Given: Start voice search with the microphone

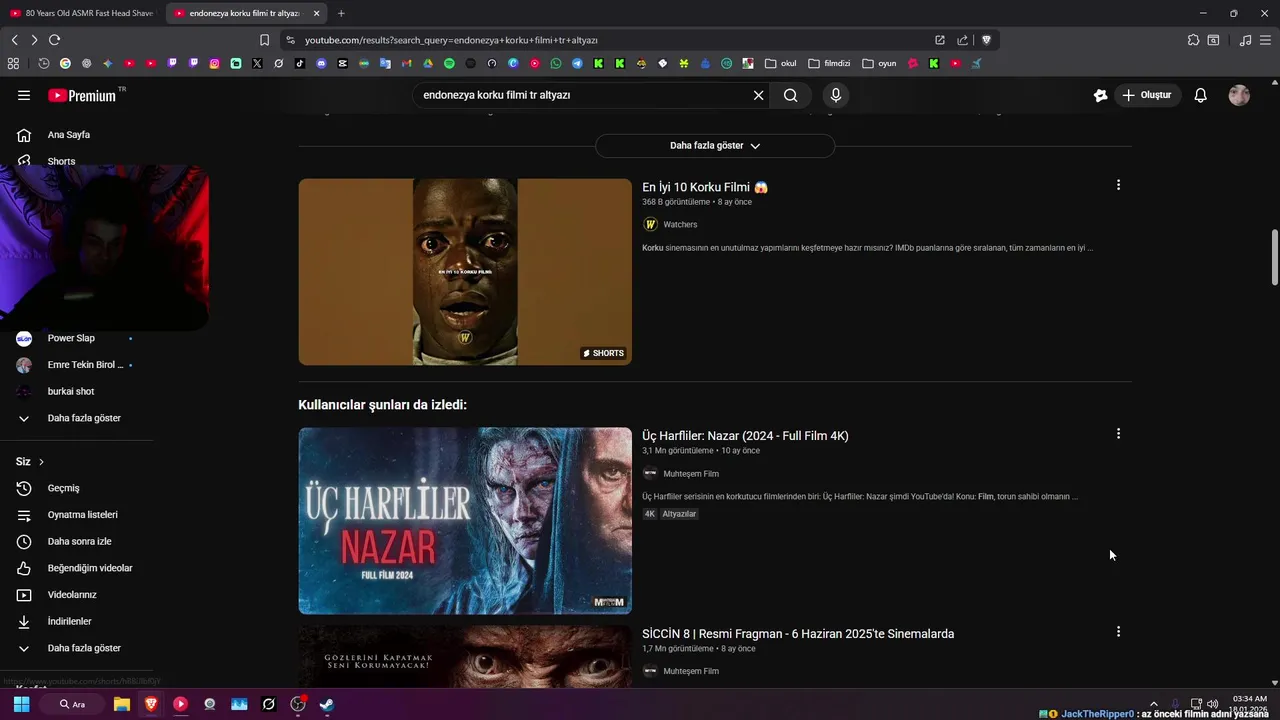Looking at the screenshot, I should point(836,95).
